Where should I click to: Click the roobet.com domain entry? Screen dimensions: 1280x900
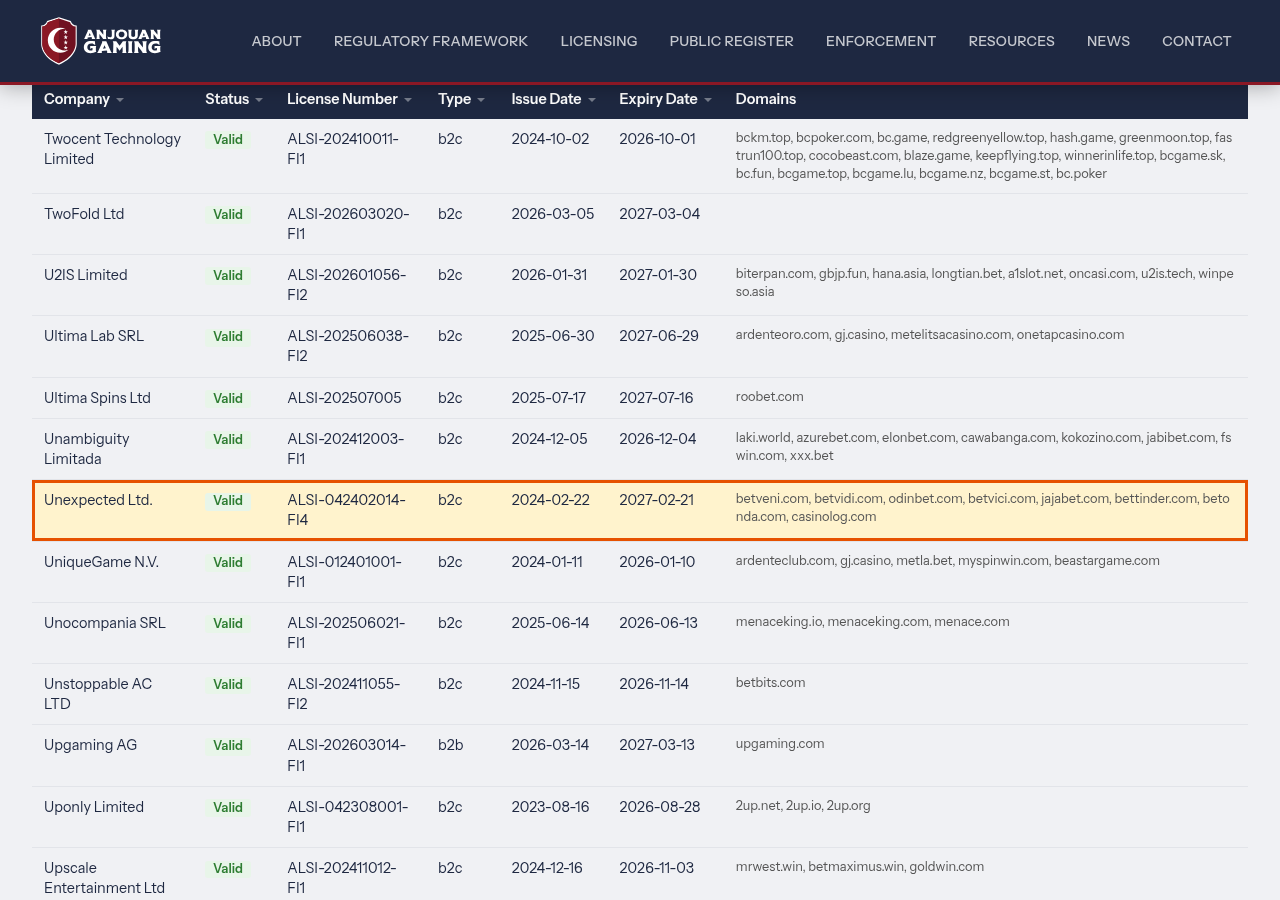tap(770, 397)
